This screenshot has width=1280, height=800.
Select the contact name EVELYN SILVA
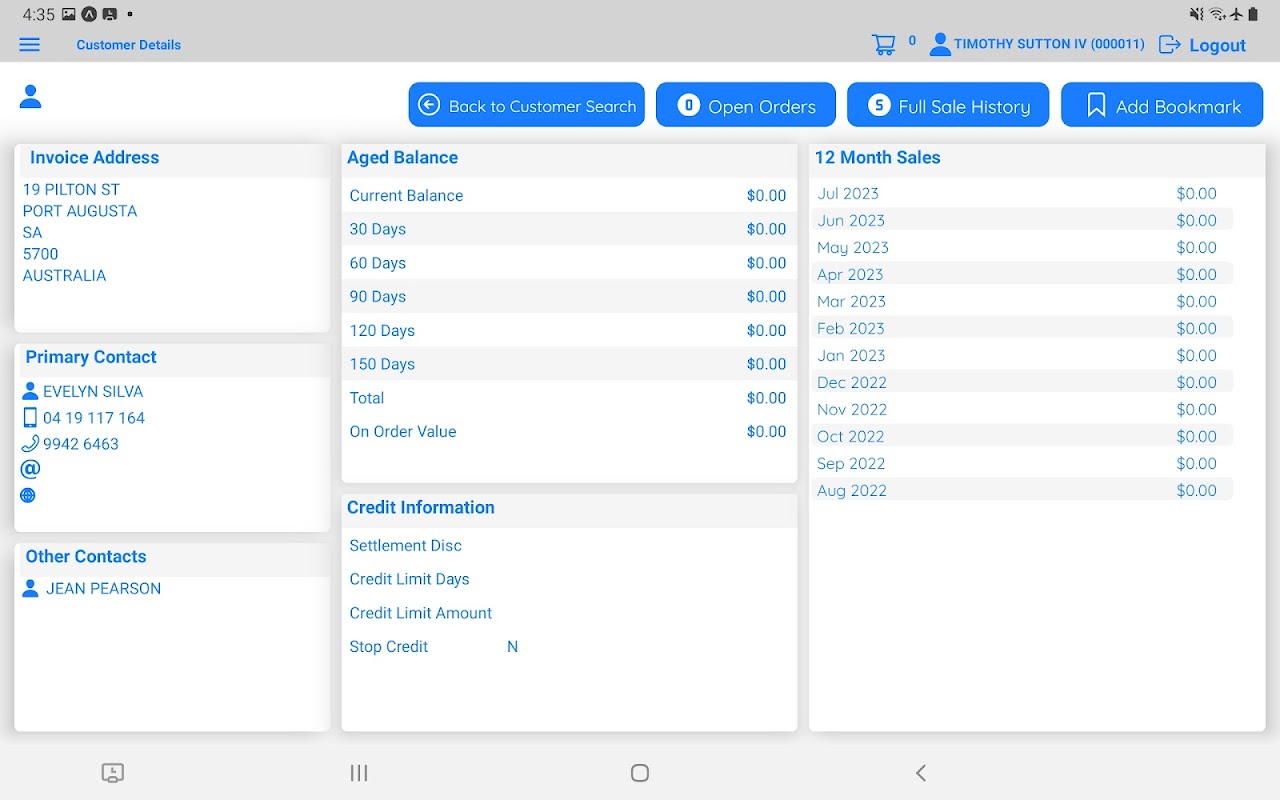click(x=93, y=391)
